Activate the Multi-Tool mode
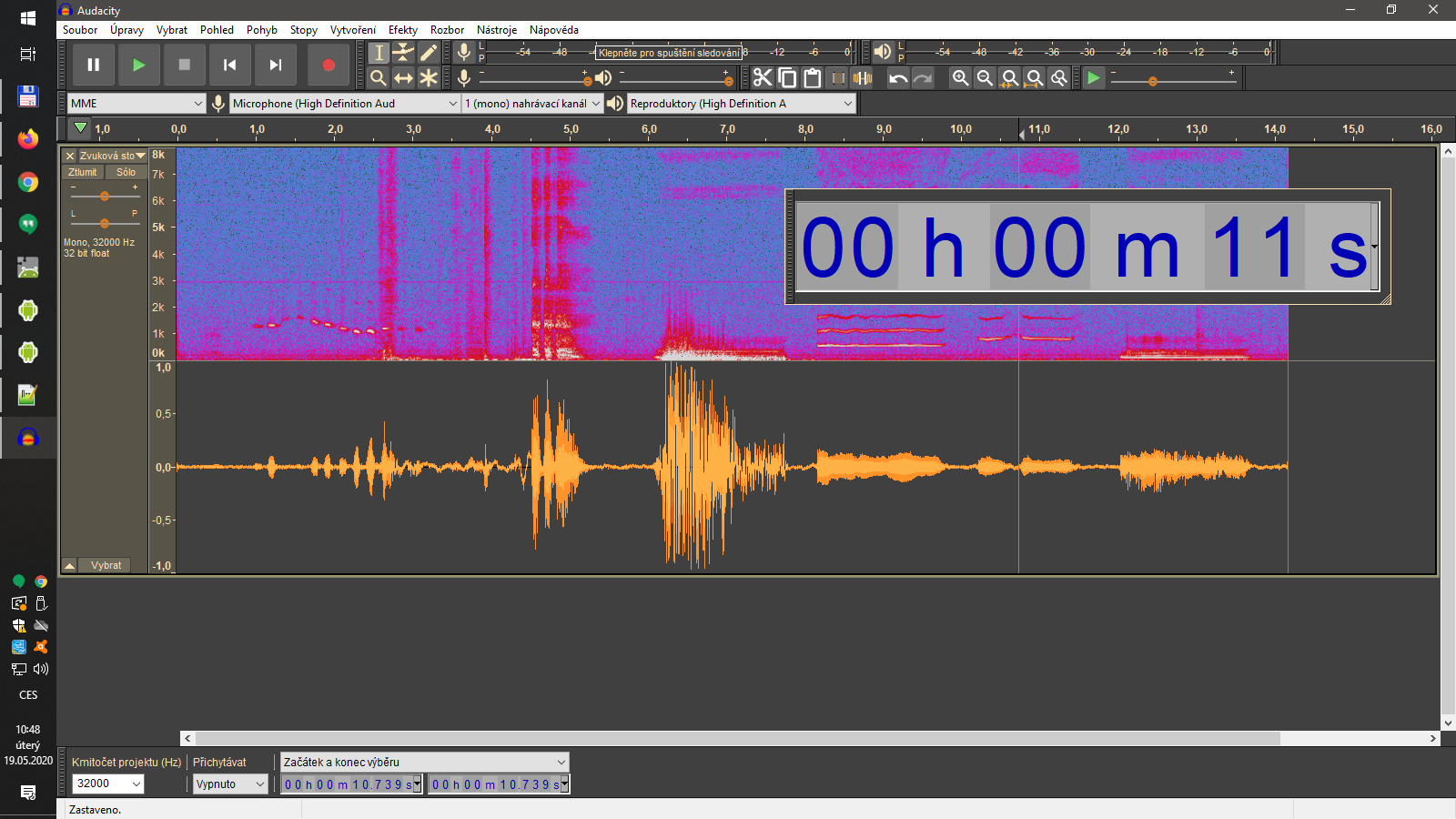This screenshot has height=819, width=1456. tap(430, 77)
